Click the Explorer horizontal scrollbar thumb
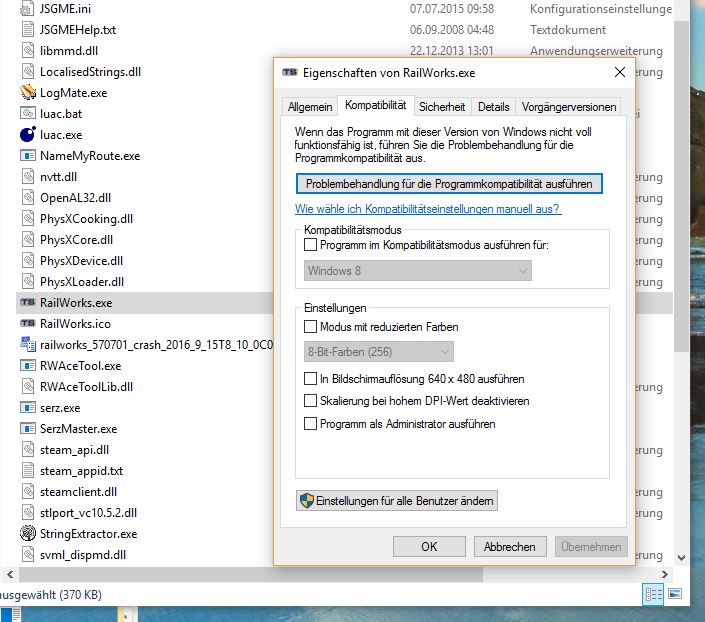 (250, 574)
